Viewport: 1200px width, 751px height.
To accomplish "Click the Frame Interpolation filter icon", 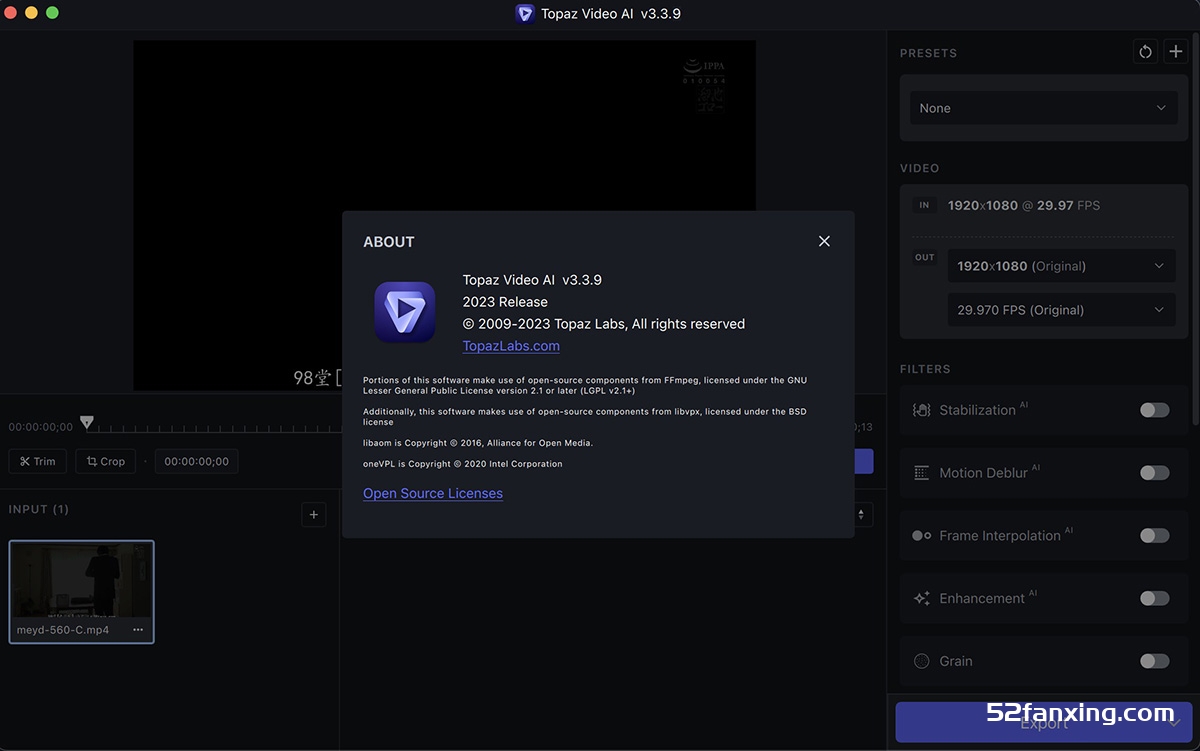I will click(922, 536).
